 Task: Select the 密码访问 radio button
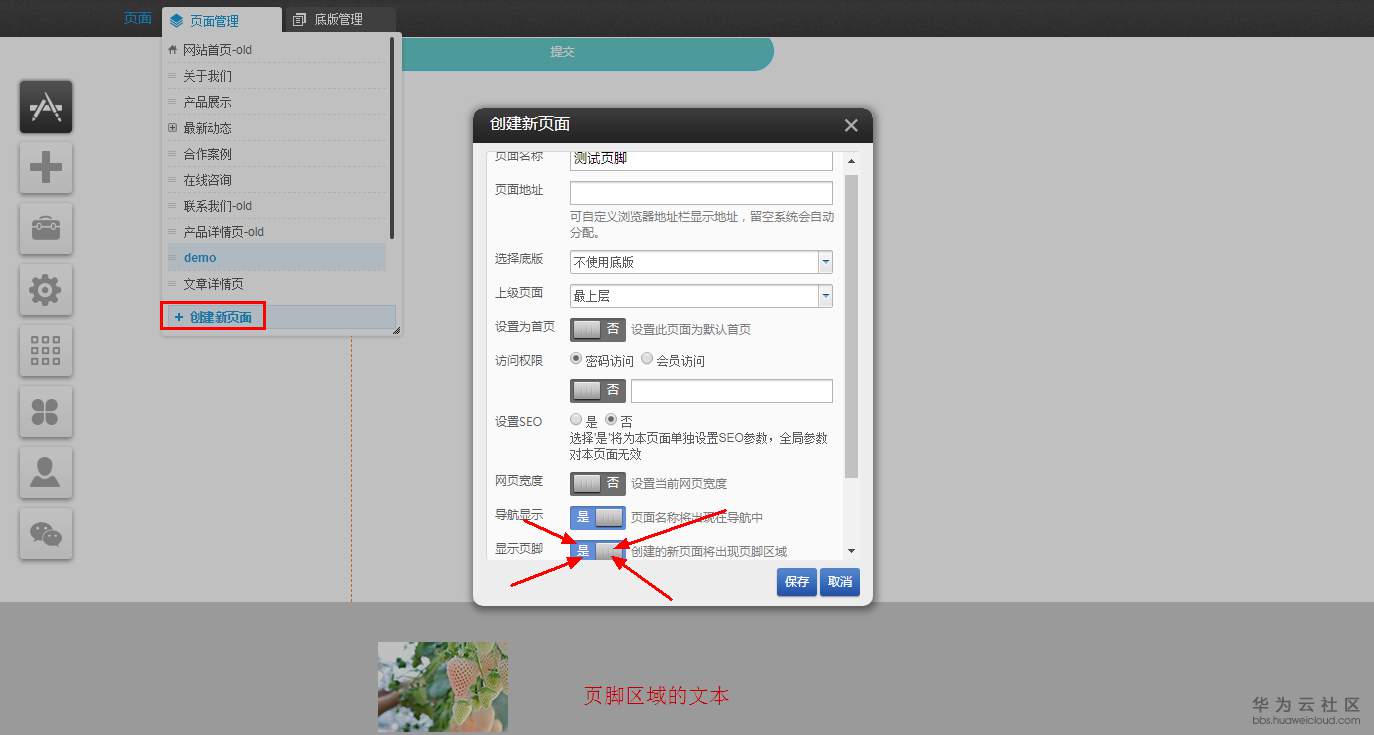point(577,359)
